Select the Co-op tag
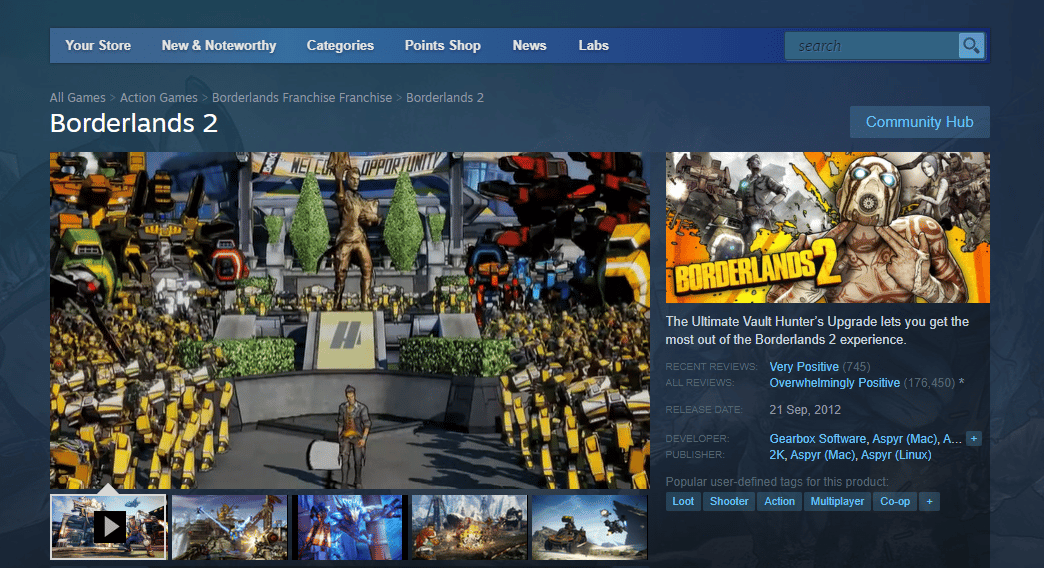 [x=895, y=501]
